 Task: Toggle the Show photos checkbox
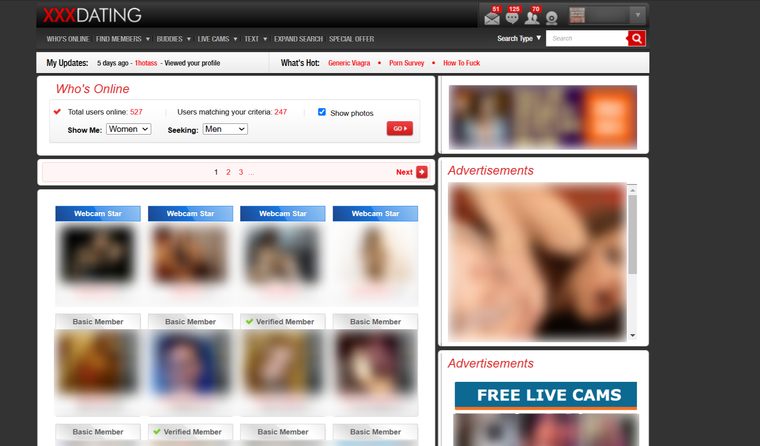(321, 112)
